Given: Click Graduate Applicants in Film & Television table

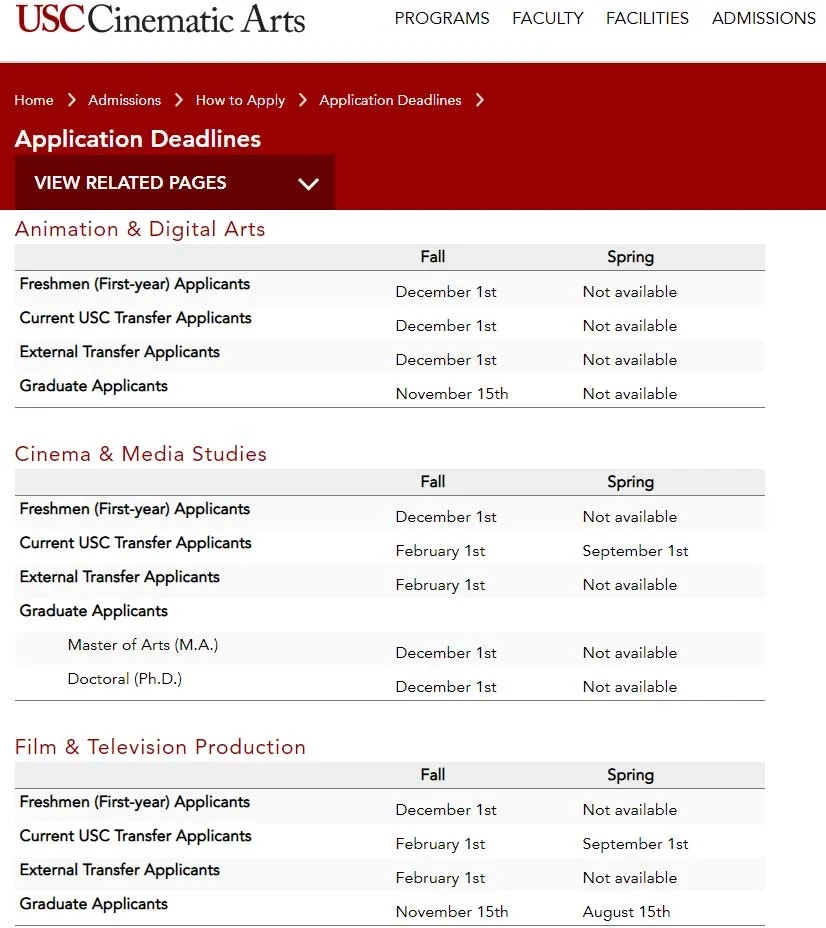Looking at the screenshot, I should tap(93, 904).
